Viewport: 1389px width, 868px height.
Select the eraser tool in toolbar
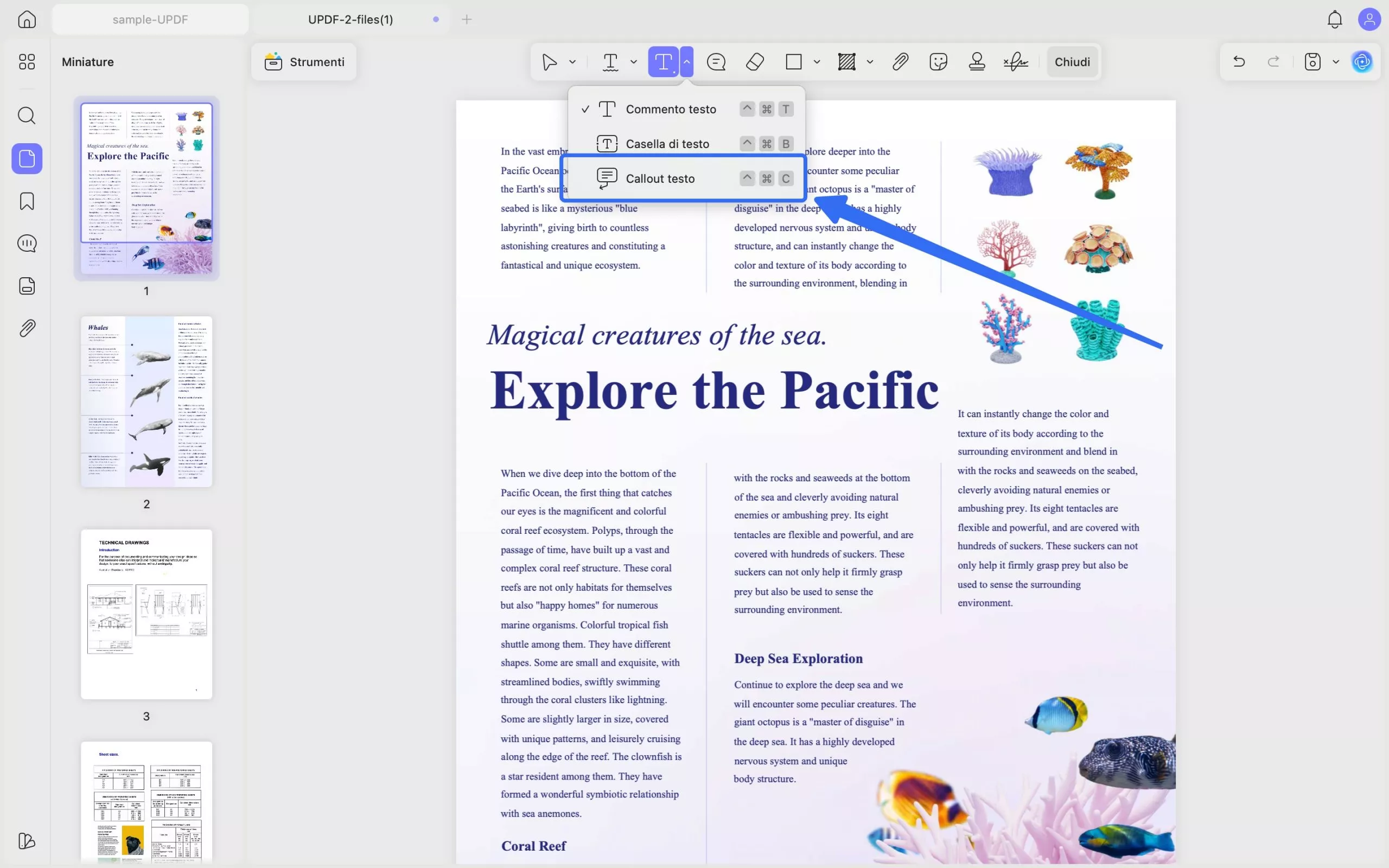755,62
